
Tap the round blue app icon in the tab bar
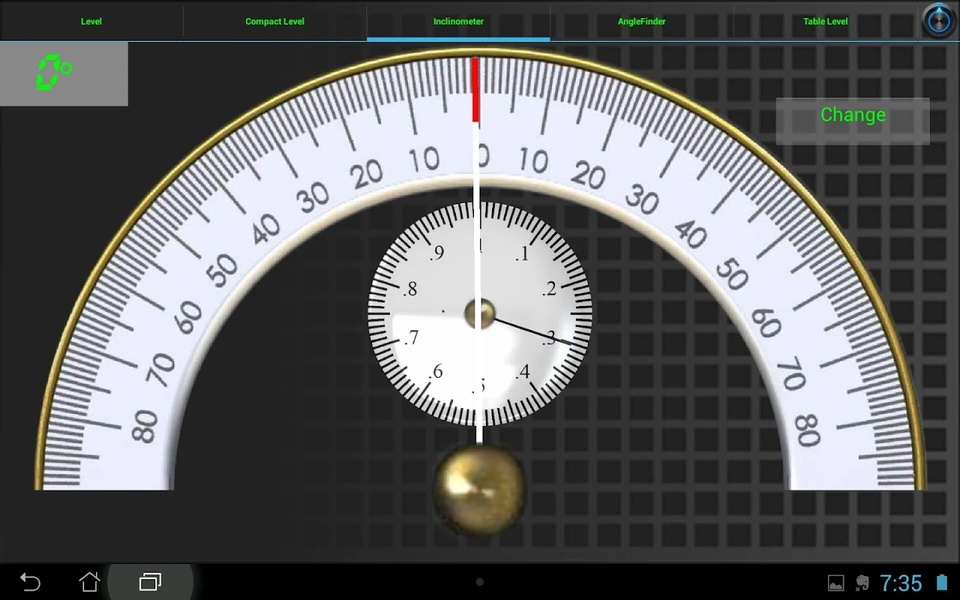click(x=938, y=21)
